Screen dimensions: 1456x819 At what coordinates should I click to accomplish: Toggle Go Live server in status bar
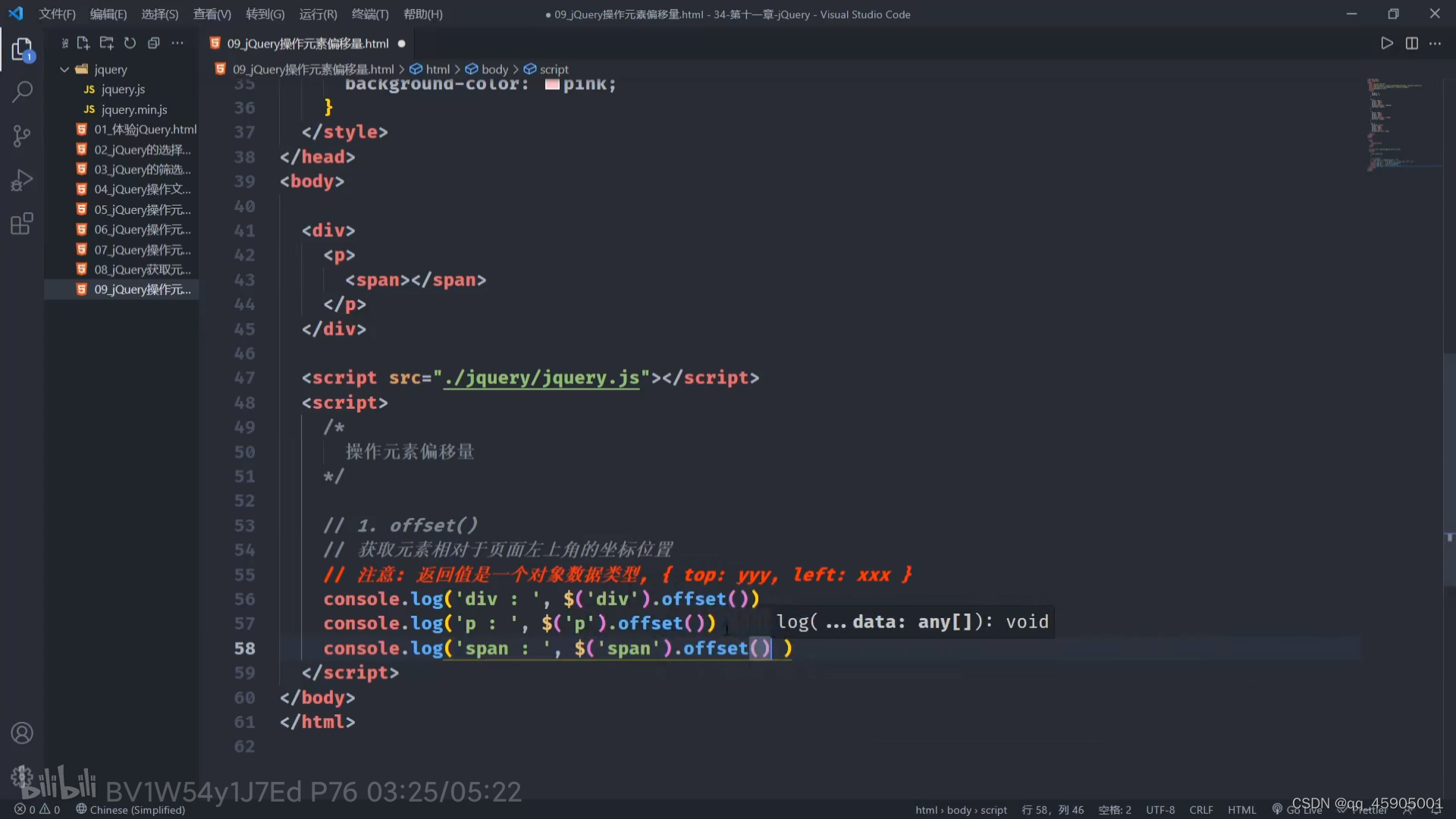[1298, 810]
